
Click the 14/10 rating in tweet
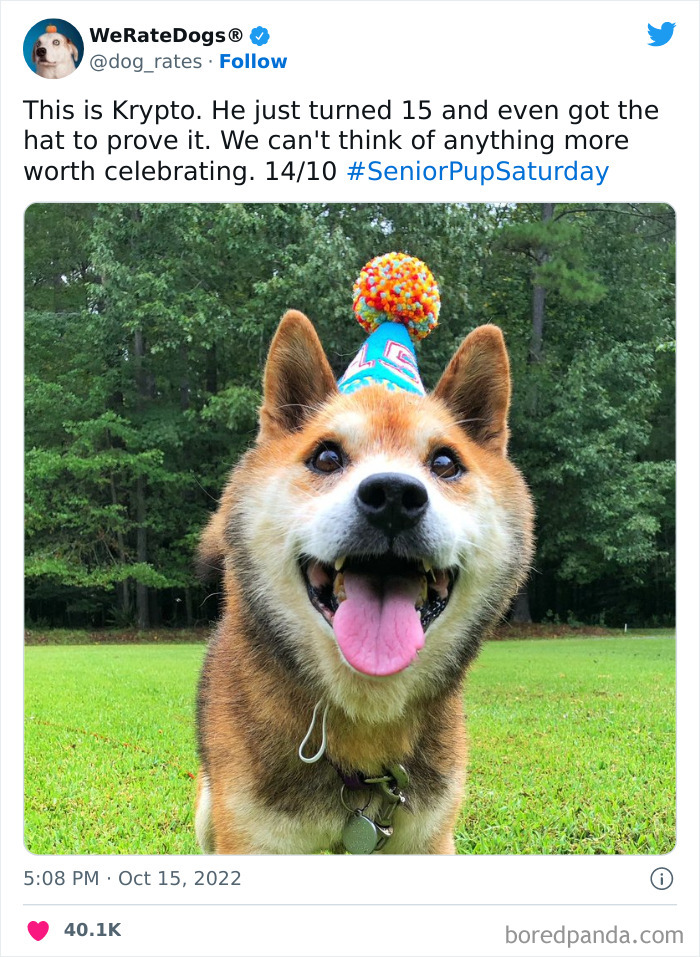click(x=300, y=172)
